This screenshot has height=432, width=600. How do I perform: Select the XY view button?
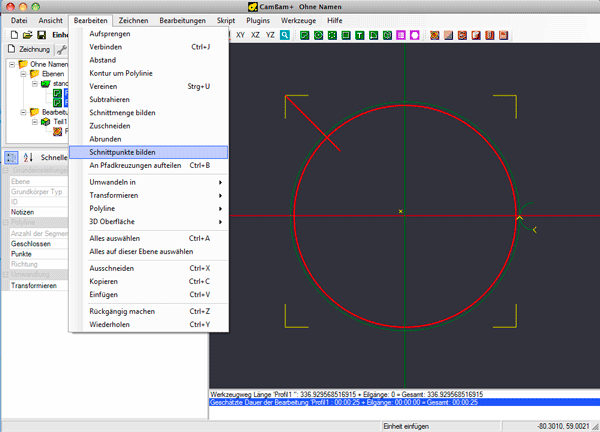pyautogui.click(x=240, y=35)
